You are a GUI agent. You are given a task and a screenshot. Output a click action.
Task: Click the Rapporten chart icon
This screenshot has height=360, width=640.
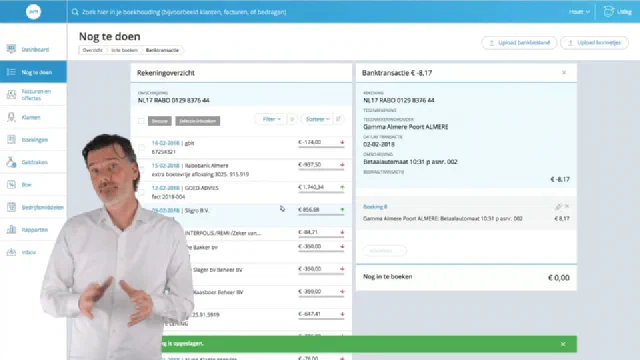[11, 229]
